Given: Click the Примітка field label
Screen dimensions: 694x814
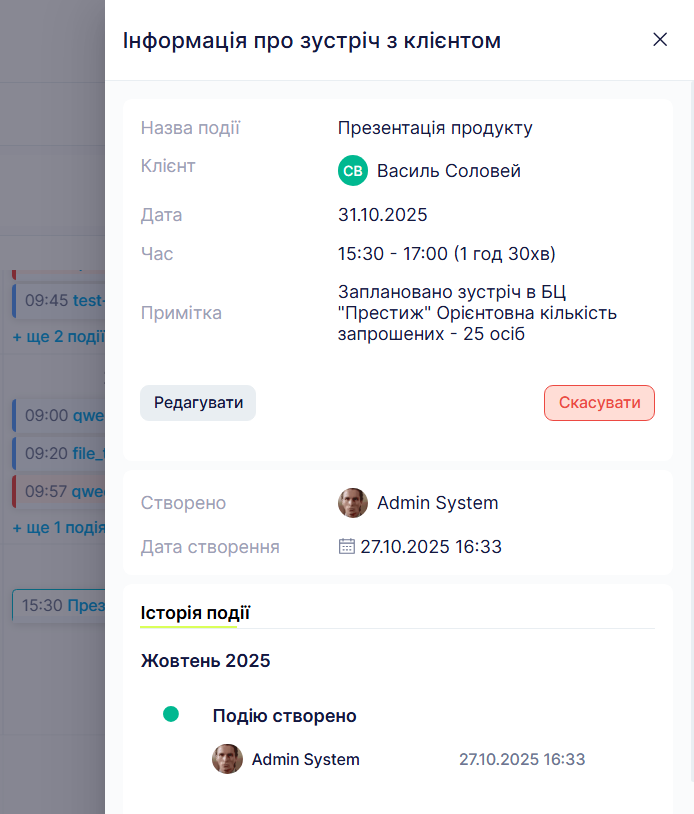Looking at the screenshot, I should [181, 313].
